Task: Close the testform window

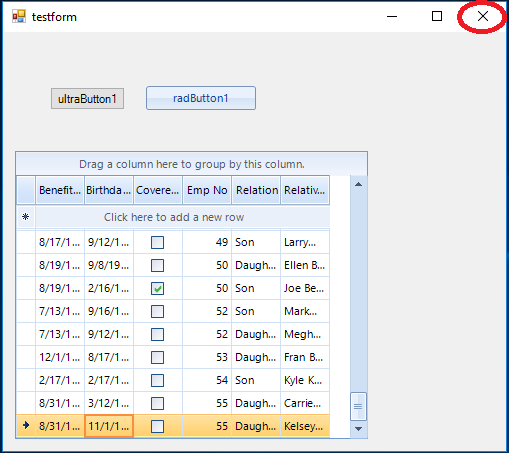Action: click(483, 16)
